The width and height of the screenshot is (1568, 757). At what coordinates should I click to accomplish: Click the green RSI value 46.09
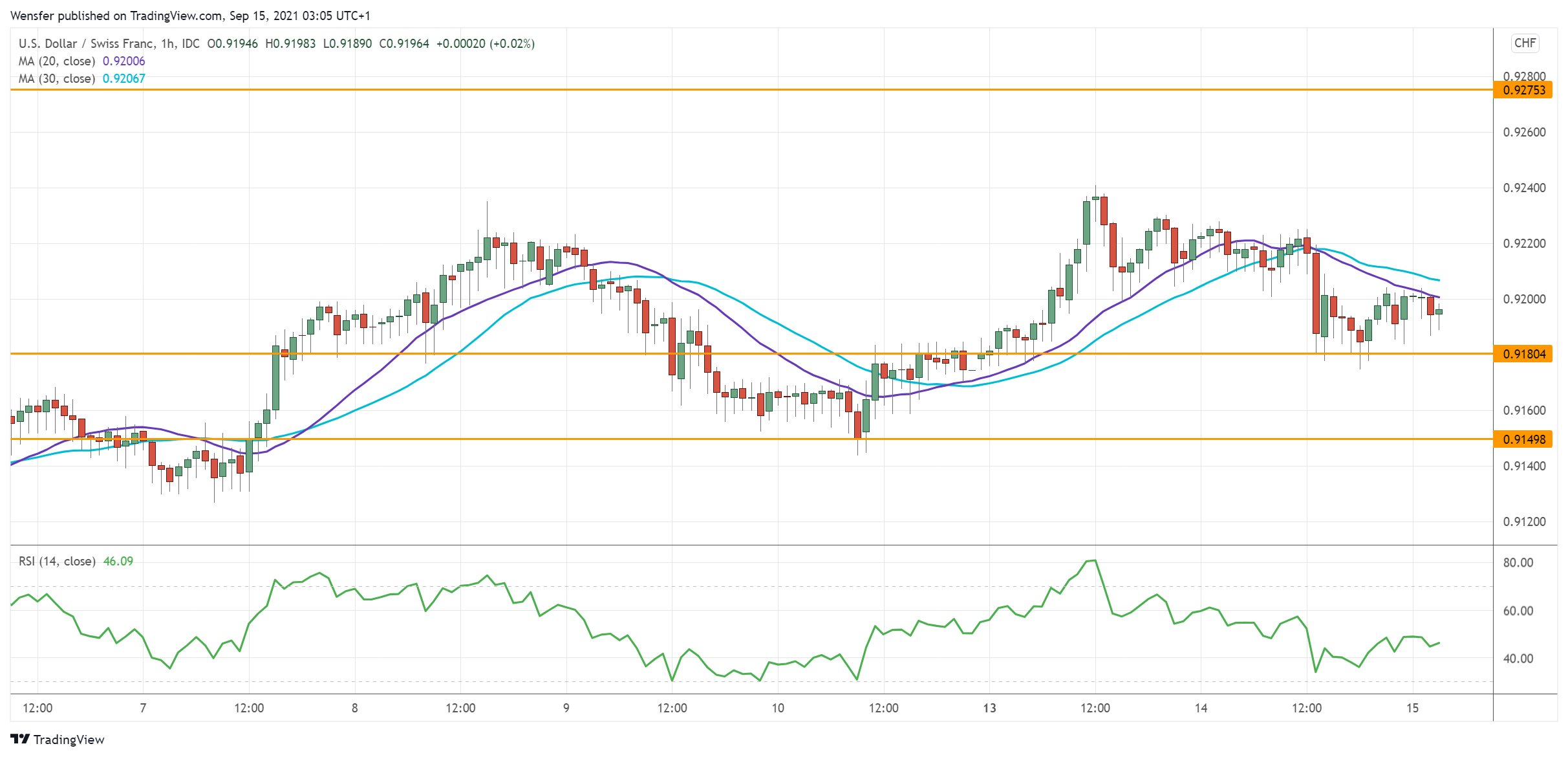(118, 562)
